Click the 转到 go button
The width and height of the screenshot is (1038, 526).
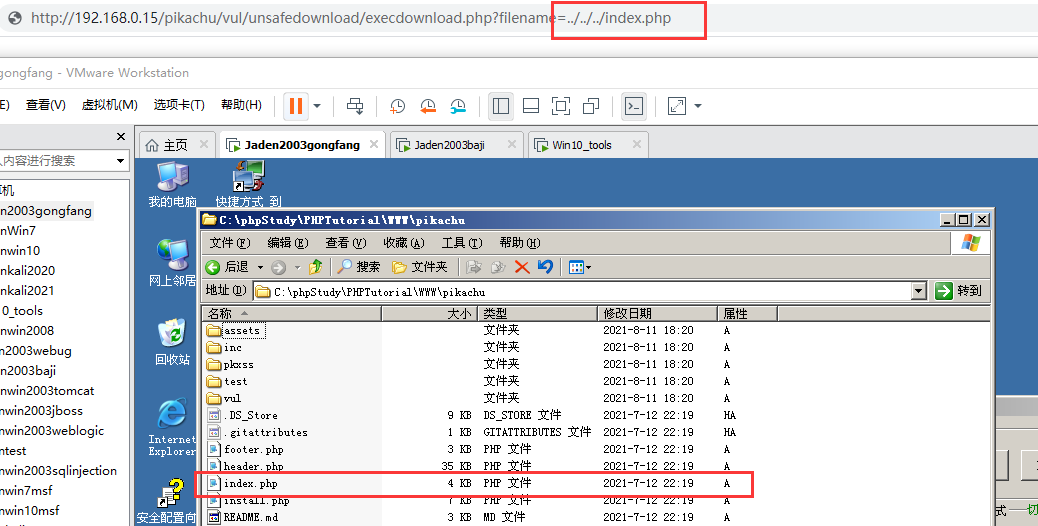[x=958, y=291]
